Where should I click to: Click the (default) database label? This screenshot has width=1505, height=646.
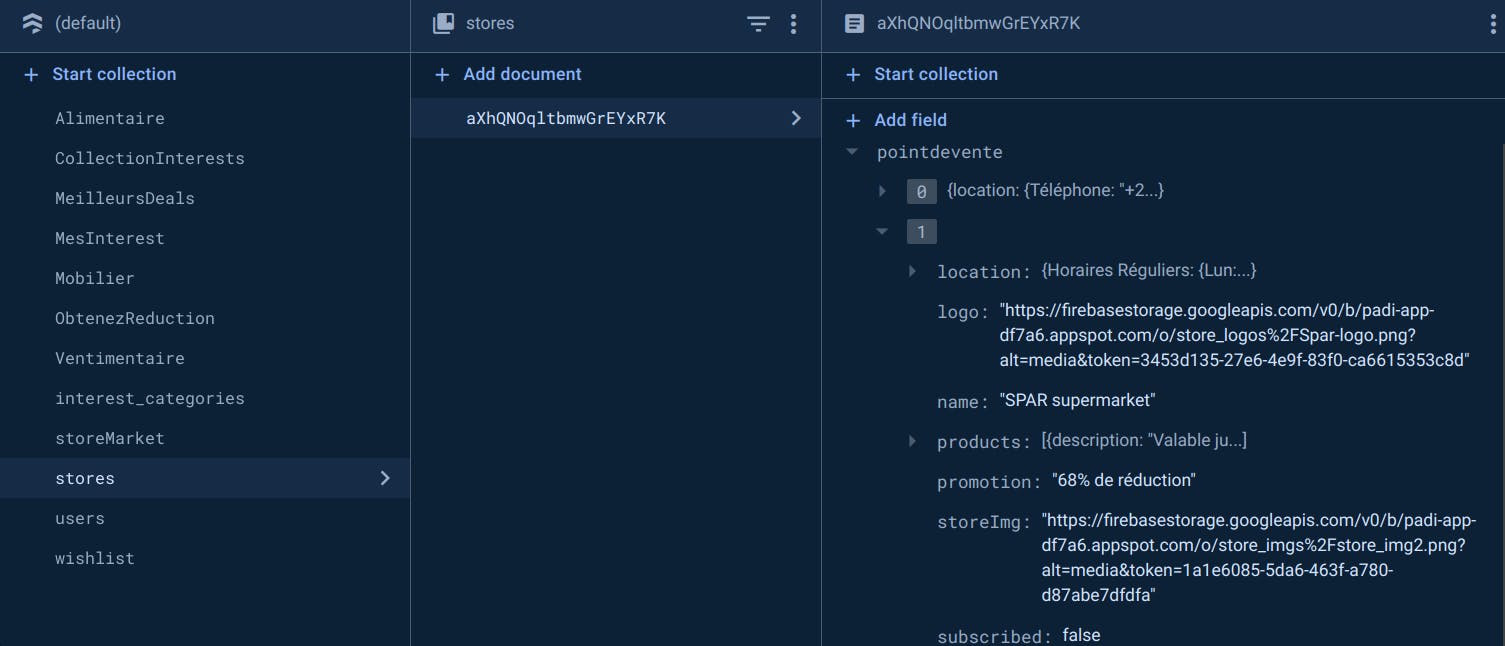click(88, 23)
